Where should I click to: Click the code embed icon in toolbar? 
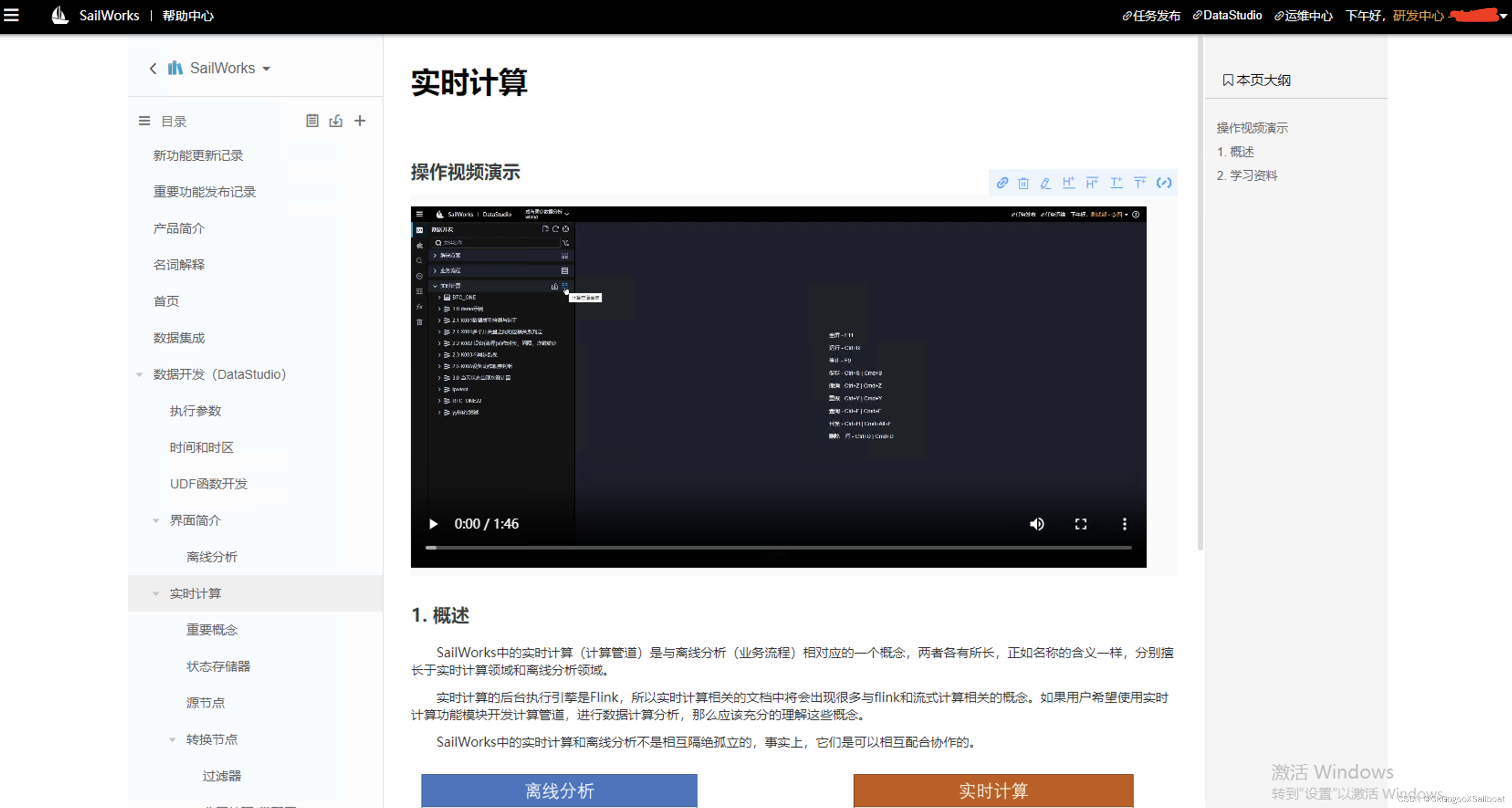pos(1164,183)
